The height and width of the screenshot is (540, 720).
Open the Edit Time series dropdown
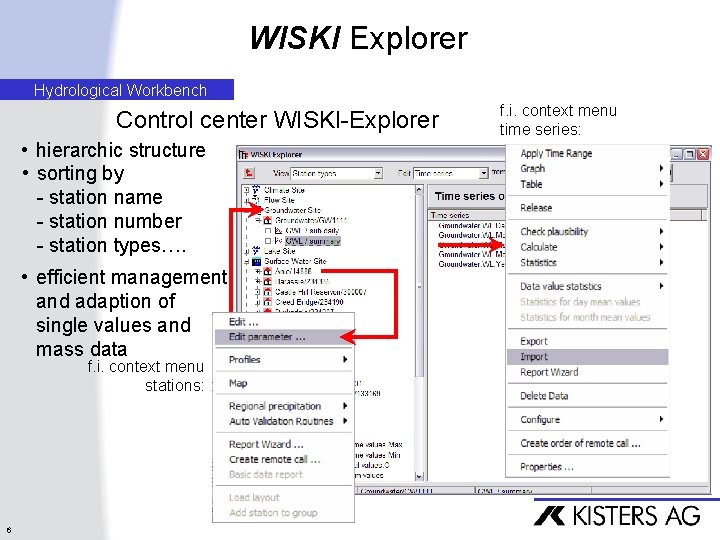click(x=484, y=173)
